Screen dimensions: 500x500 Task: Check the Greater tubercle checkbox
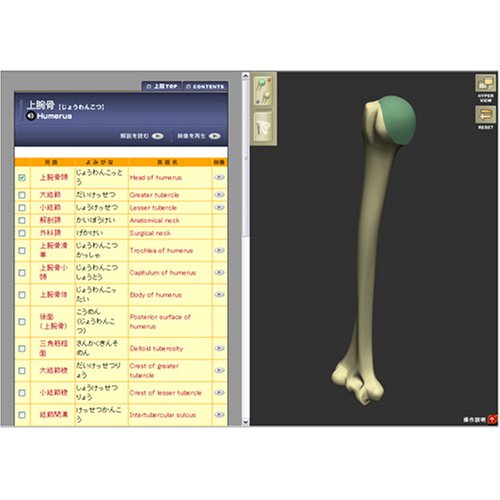click(22, 195)
